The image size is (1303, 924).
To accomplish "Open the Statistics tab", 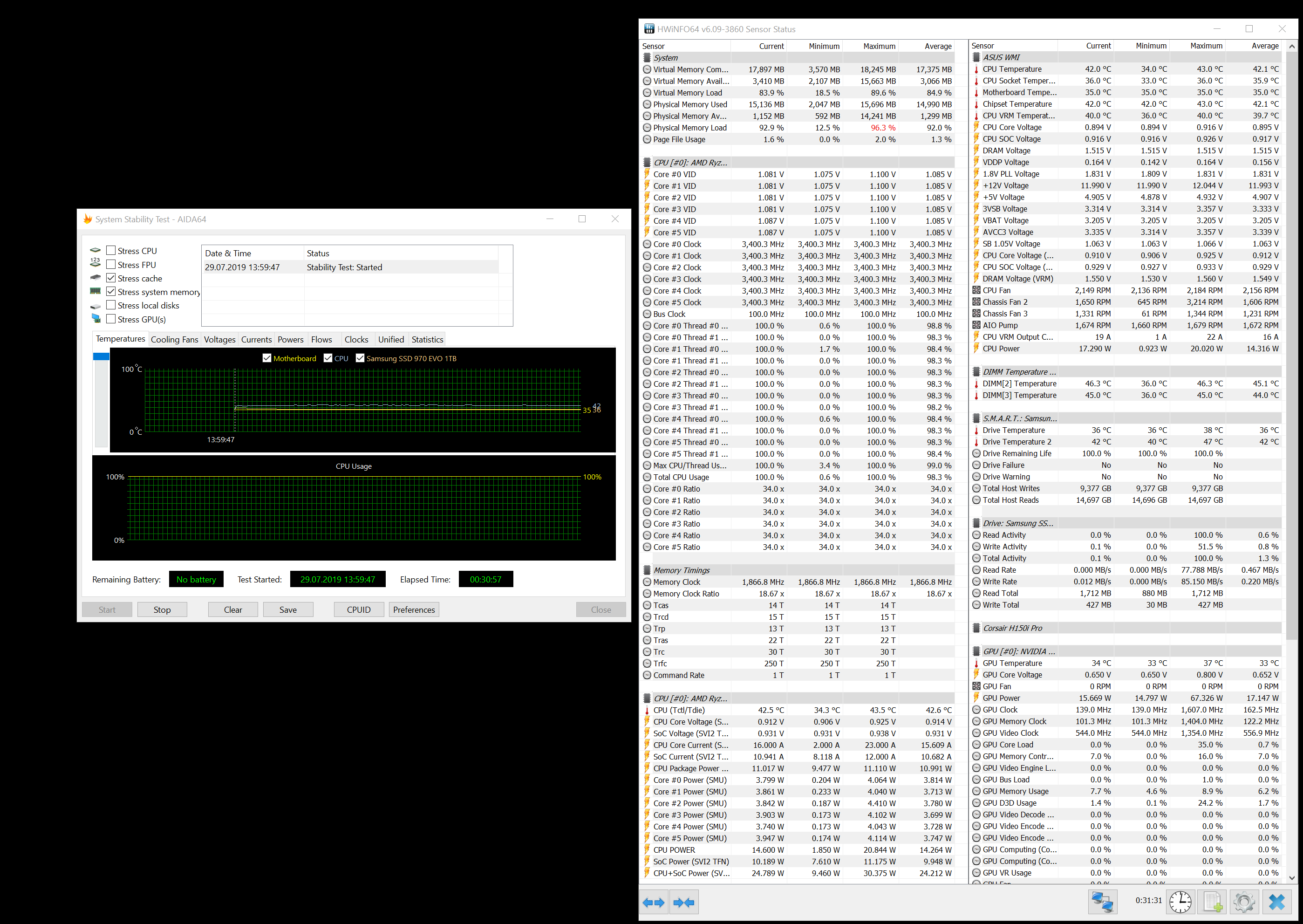I will click(x=427, y=340).
